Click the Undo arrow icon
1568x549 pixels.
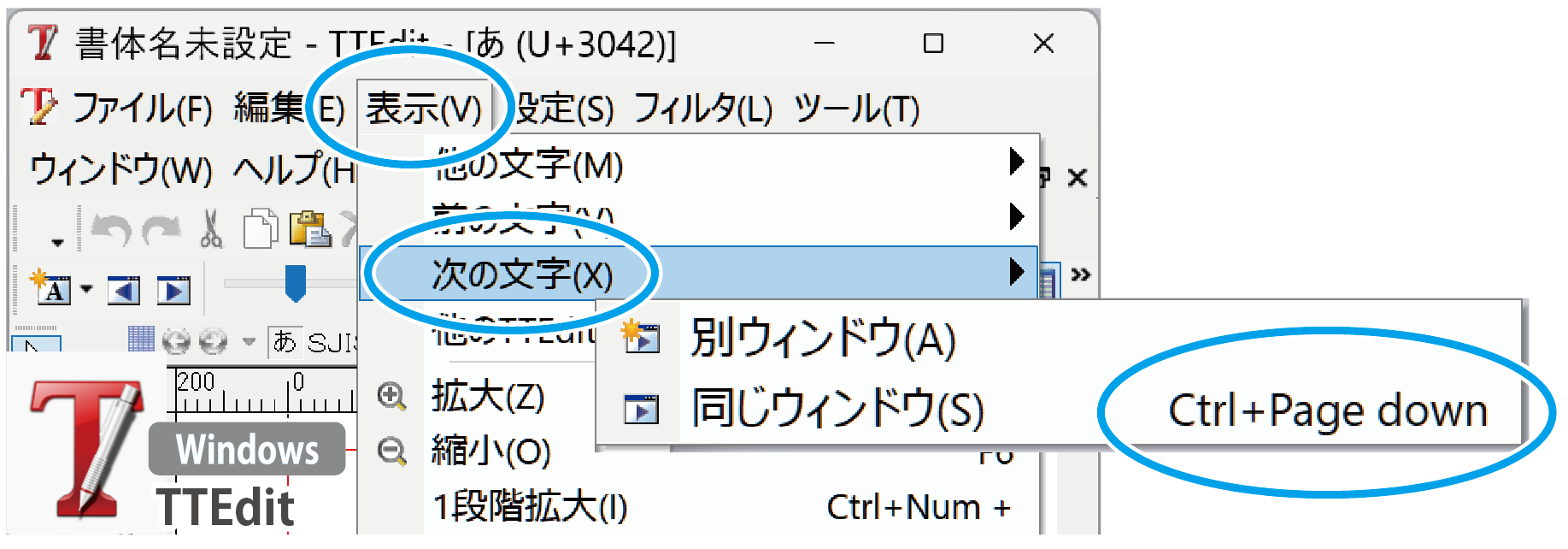point(111,229)
